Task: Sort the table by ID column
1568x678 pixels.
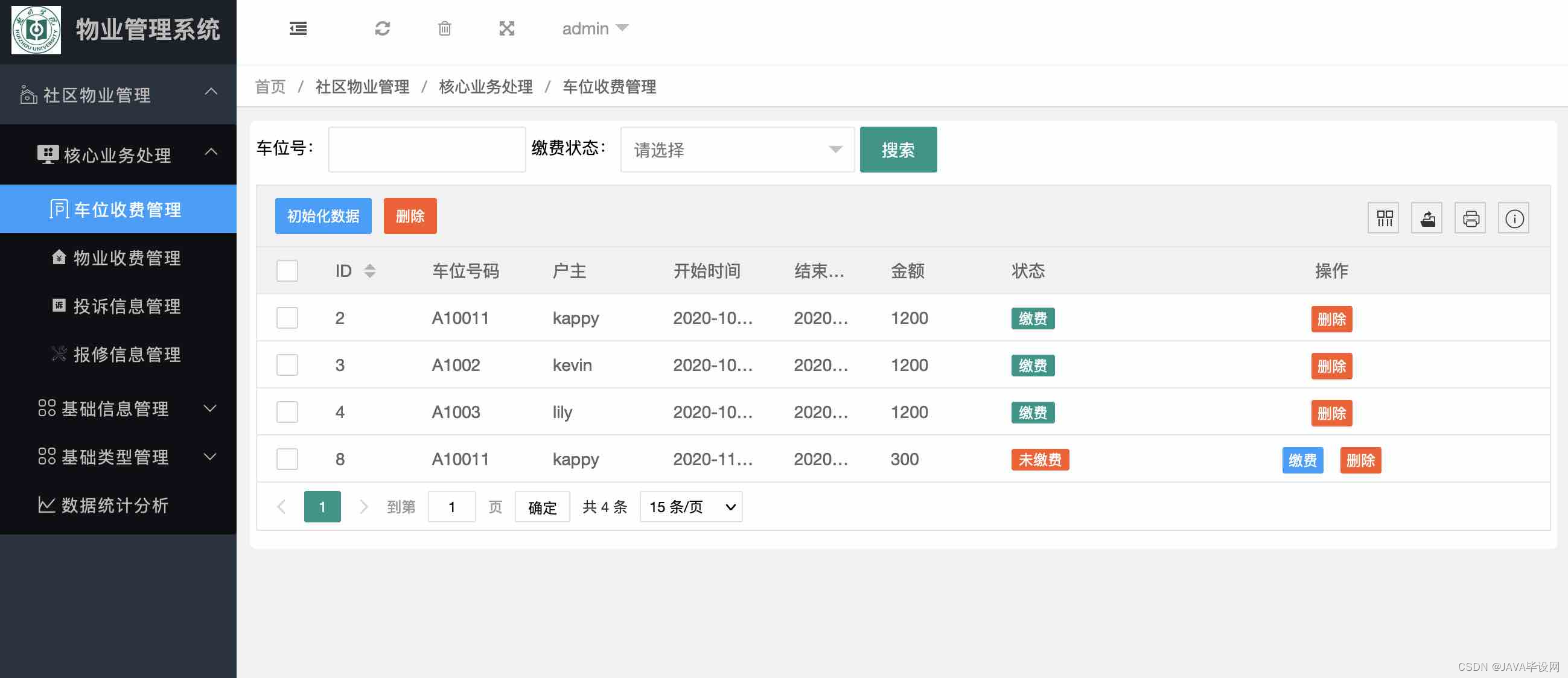Action: [369, 271]
